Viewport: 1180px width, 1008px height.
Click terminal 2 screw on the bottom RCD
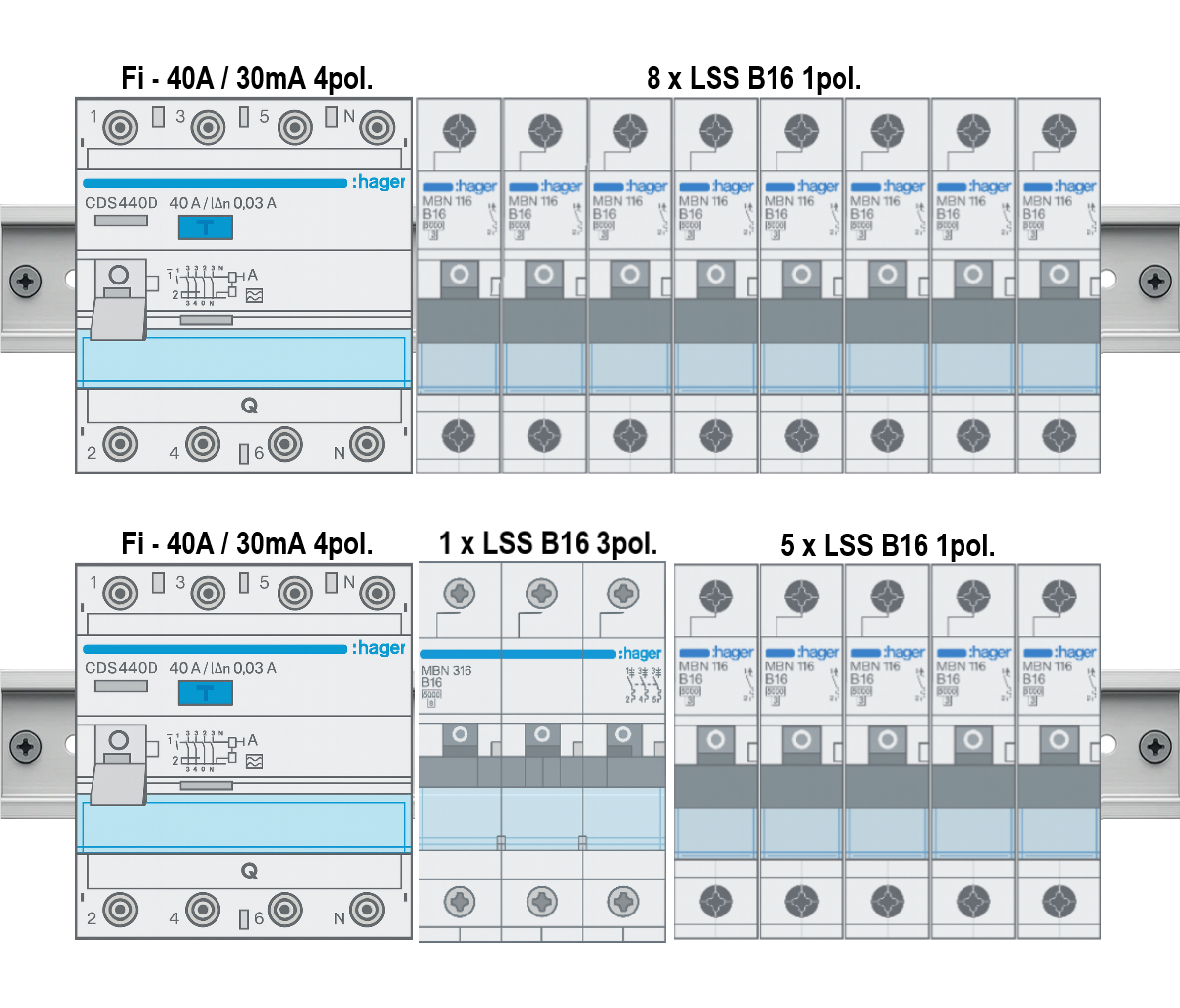[x=120, y=910]
